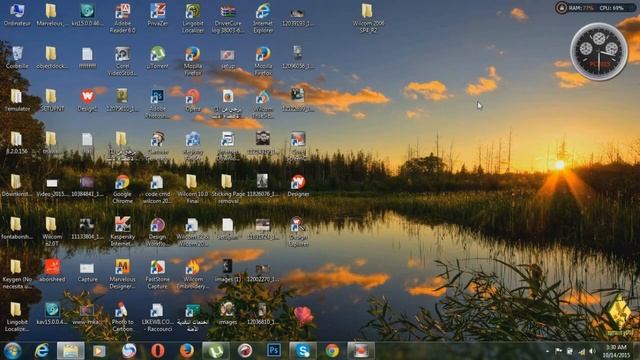Open the Lingobit Localizer shortcut

click(x=192, y=18)
